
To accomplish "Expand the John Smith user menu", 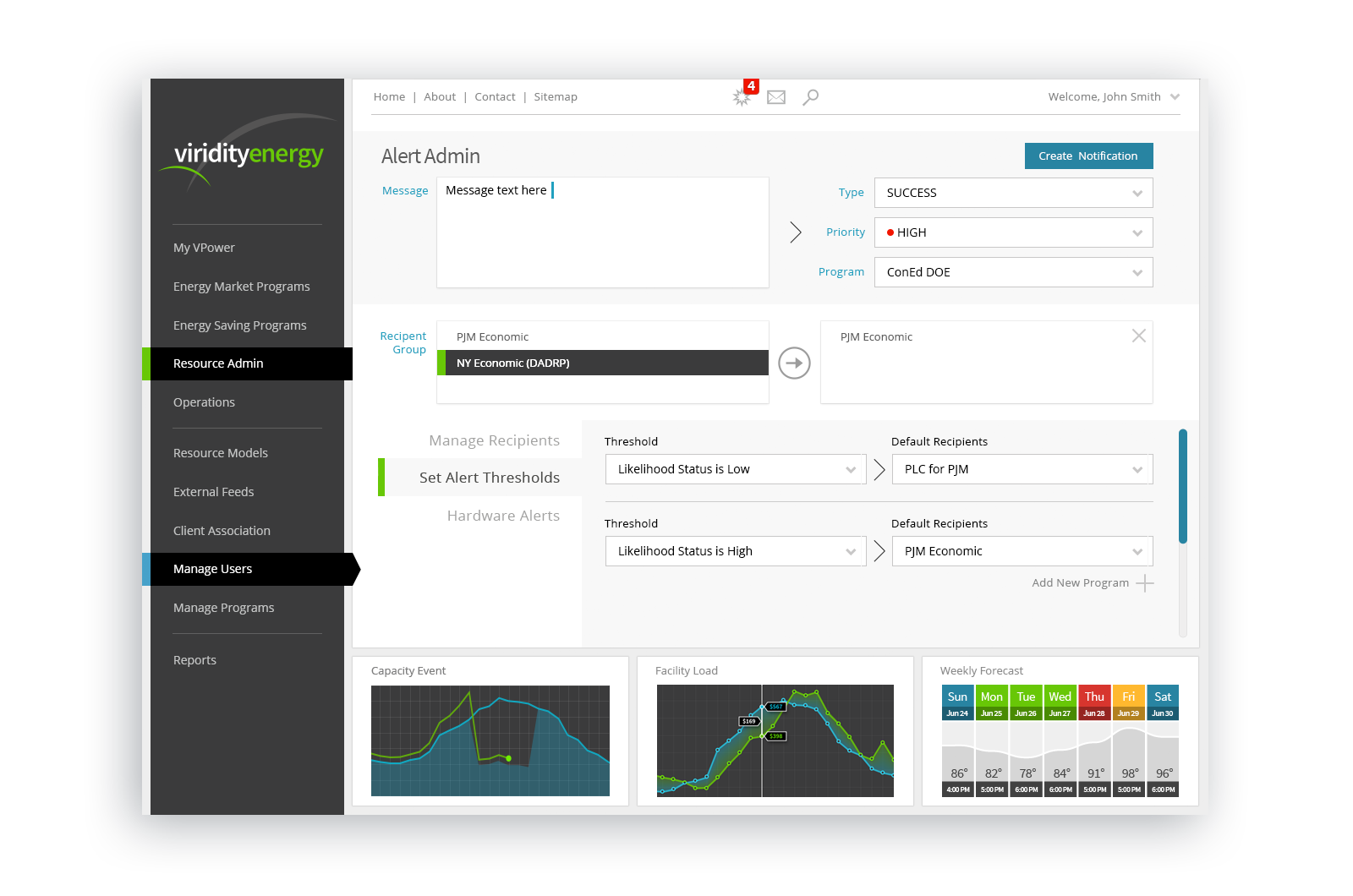I will (1175, 97).
